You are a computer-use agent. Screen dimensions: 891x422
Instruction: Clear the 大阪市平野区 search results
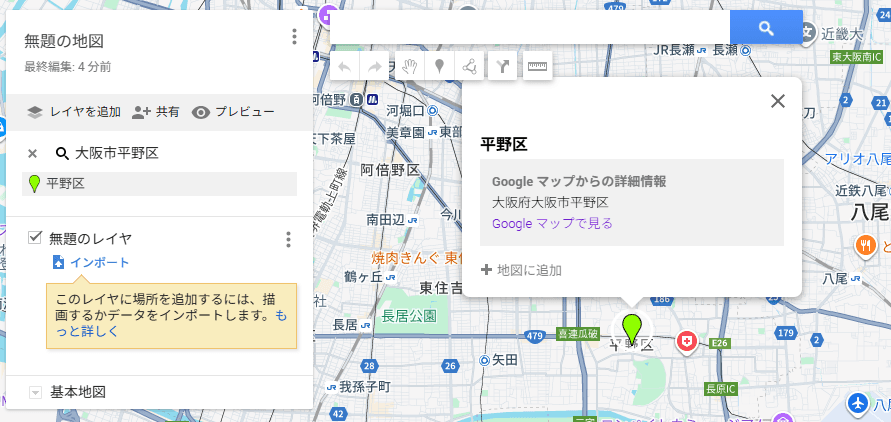click(32, 153)
